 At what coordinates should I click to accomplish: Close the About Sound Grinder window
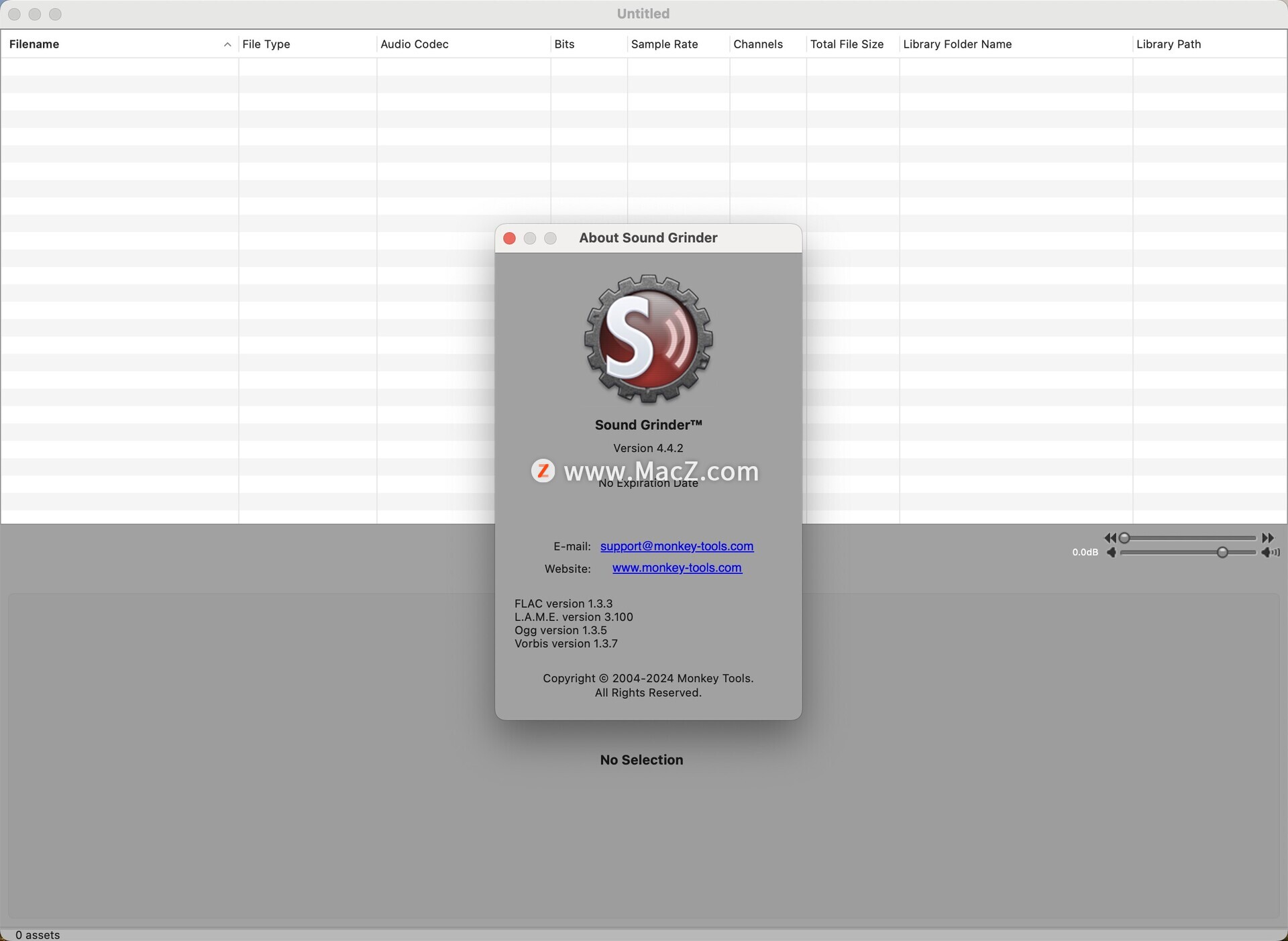pyautogui.click(x=509, y=238)
